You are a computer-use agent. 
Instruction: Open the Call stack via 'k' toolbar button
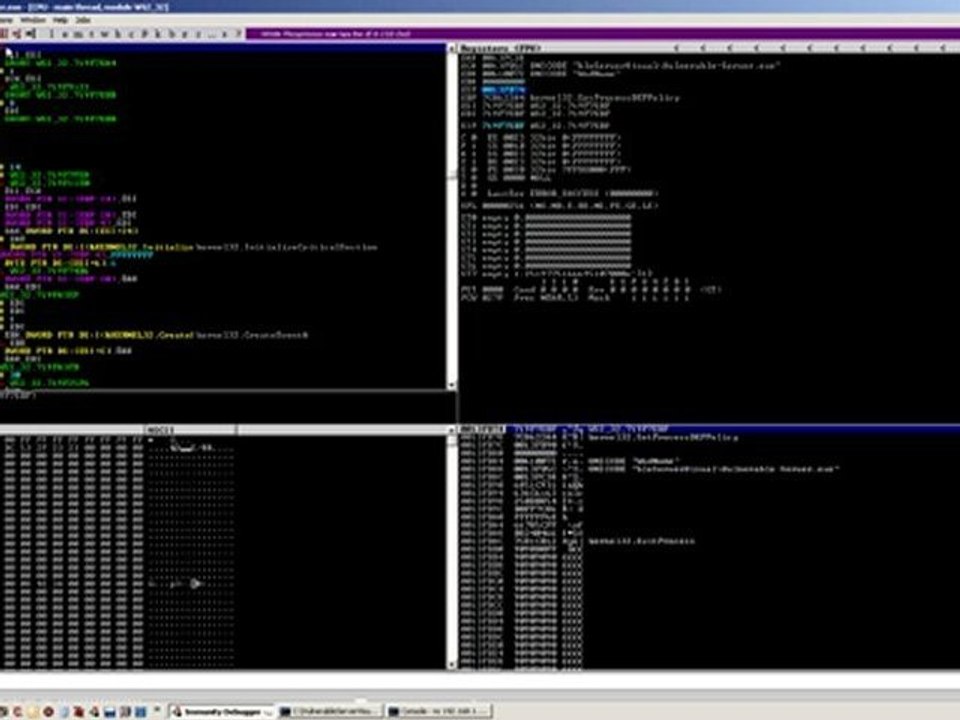[157, 34]
